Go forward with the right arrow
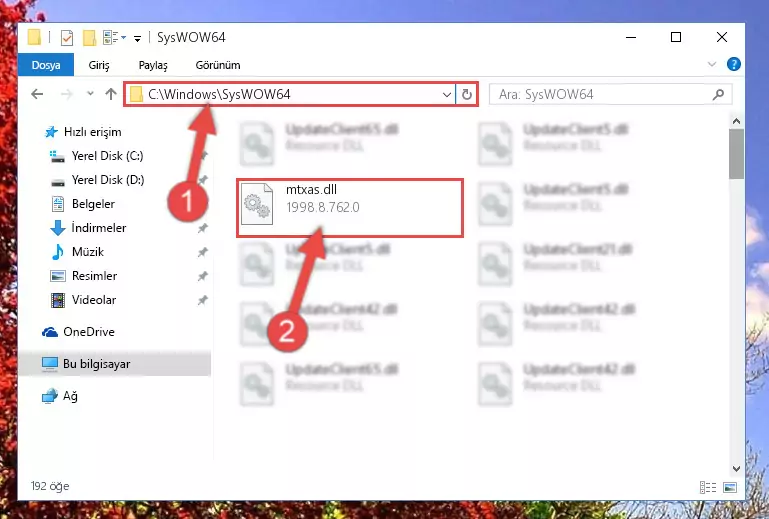Screen dimensions: 769x519 (x=66, y=94)
